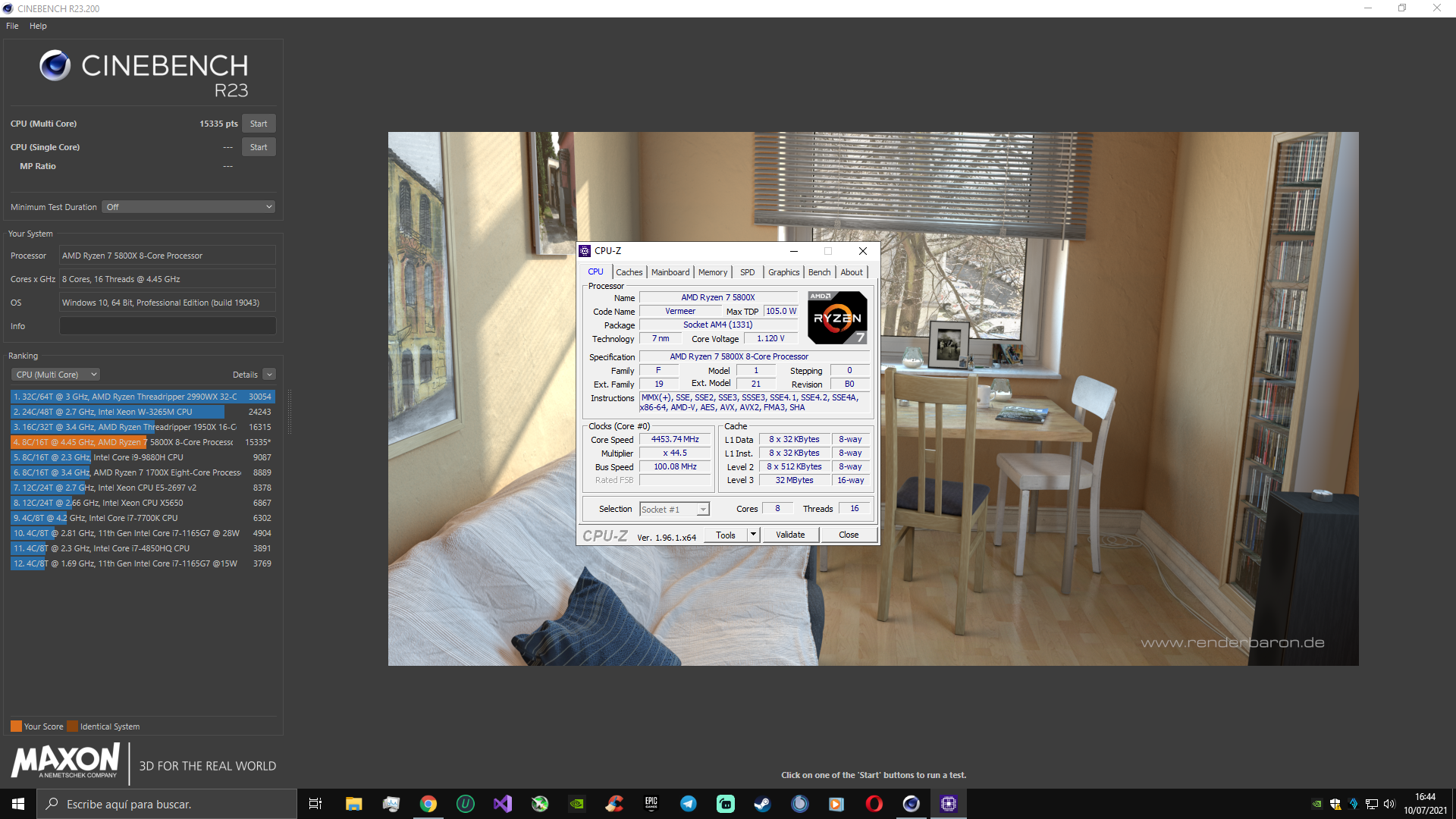1456x819 pixels.
Task: Click the blue chevron tray icon
Action: click(1354, 804)
